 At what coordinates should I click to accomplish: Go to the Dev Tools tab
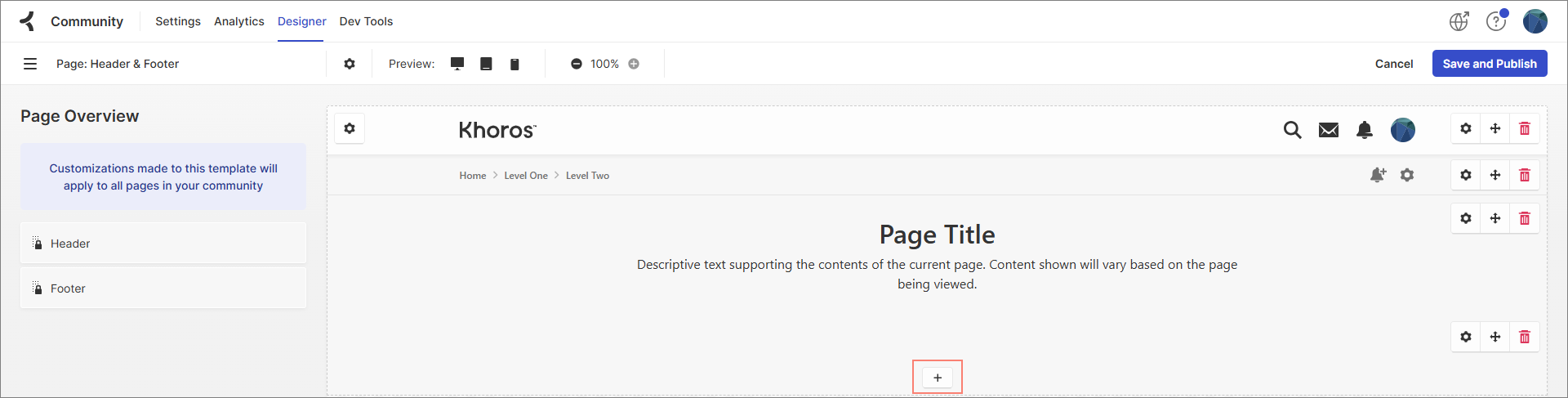(366, 21)
